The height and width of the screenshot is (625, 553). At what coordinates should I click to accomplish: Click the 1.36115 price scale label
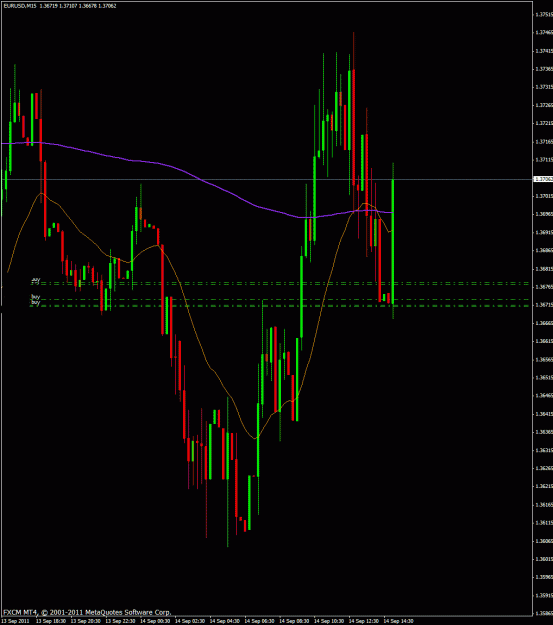[x=544, y=523]
